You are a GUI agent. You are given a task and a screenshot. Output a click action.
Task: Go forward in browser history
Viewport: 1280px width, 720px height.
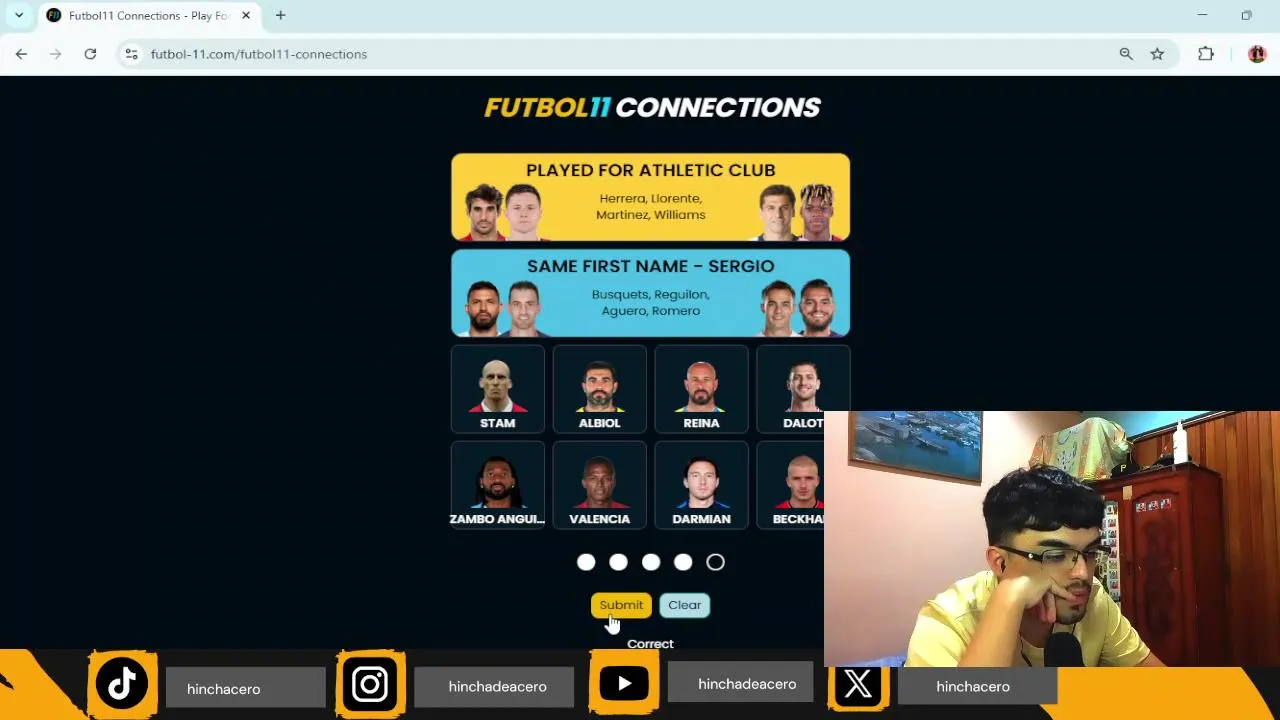tap(55, 54)
